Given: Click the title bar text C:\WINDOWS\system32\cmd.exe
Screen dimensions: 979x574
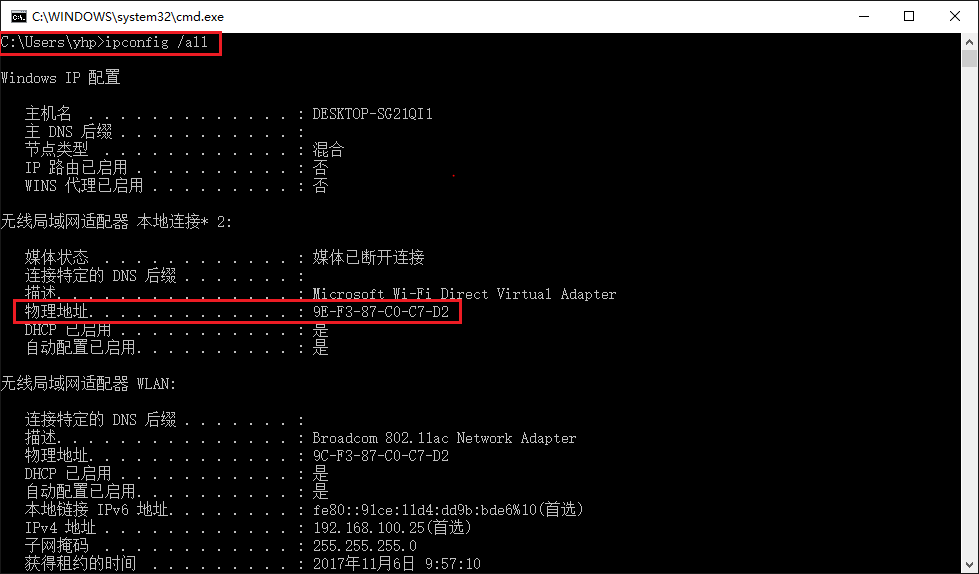Looking at the screenshot, I should tap(128, 16).
